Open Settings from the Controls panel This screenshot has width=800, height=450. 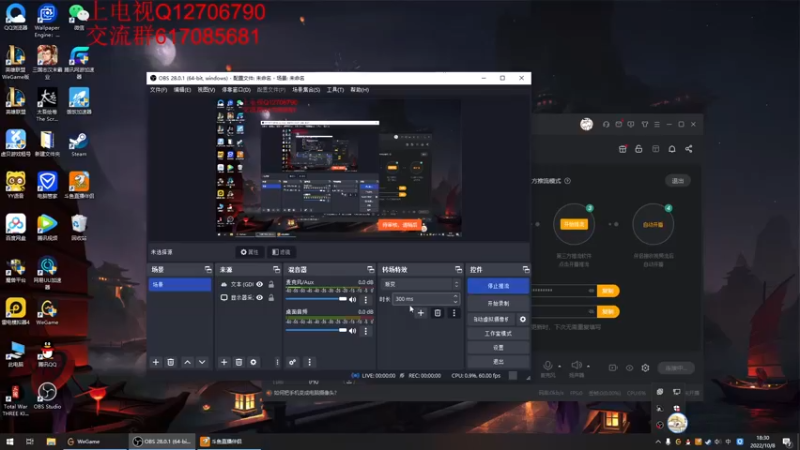click(x=498, y=347)
